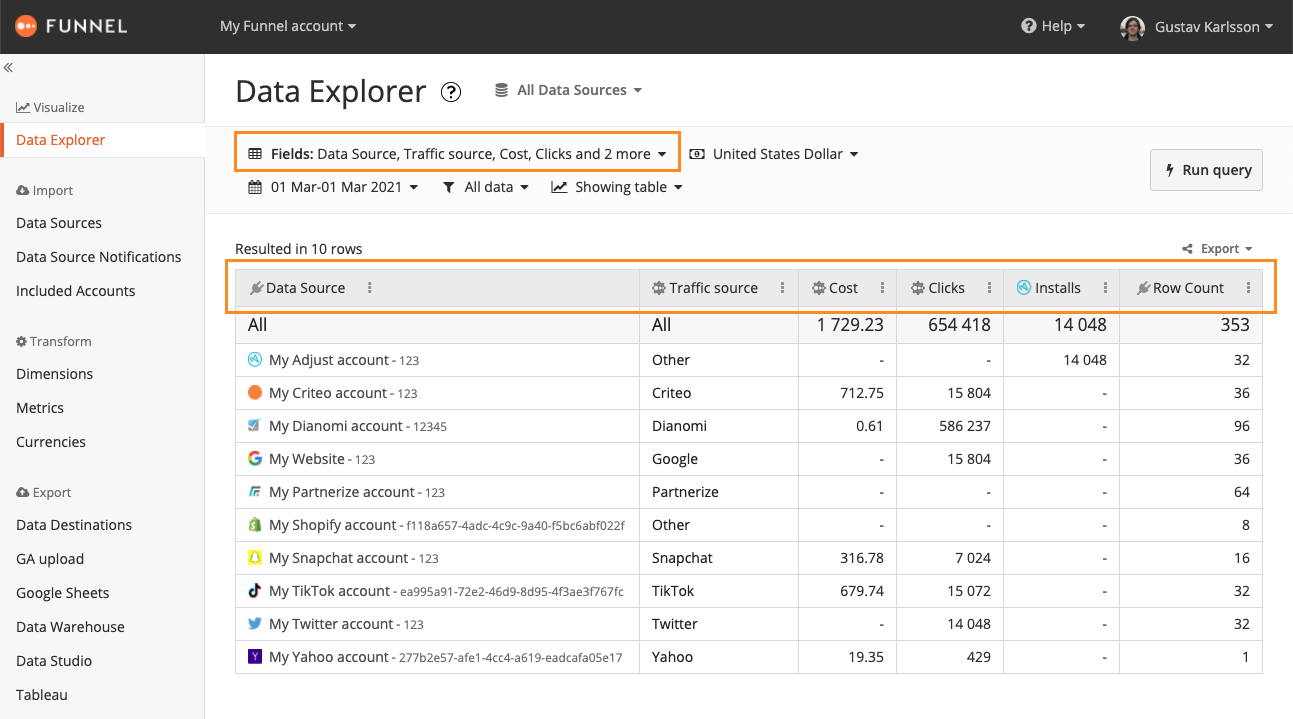Change the United States Dollar currency
The width and height of the screenshot is (1293, 719).
774,154
